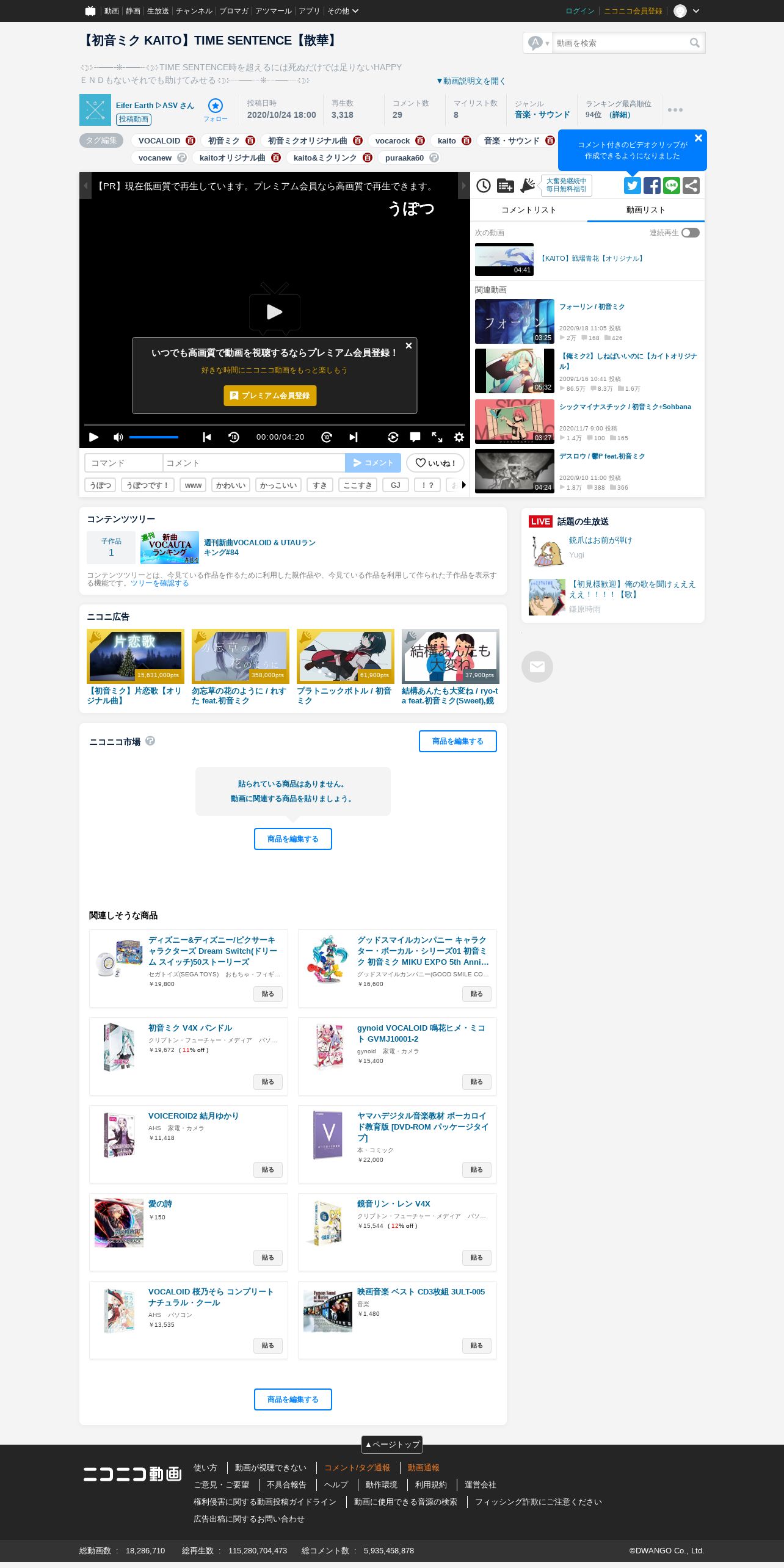The image size is (784, 1568).
Task: Expand more quick comment presets arrow
Action: (464, 485)
